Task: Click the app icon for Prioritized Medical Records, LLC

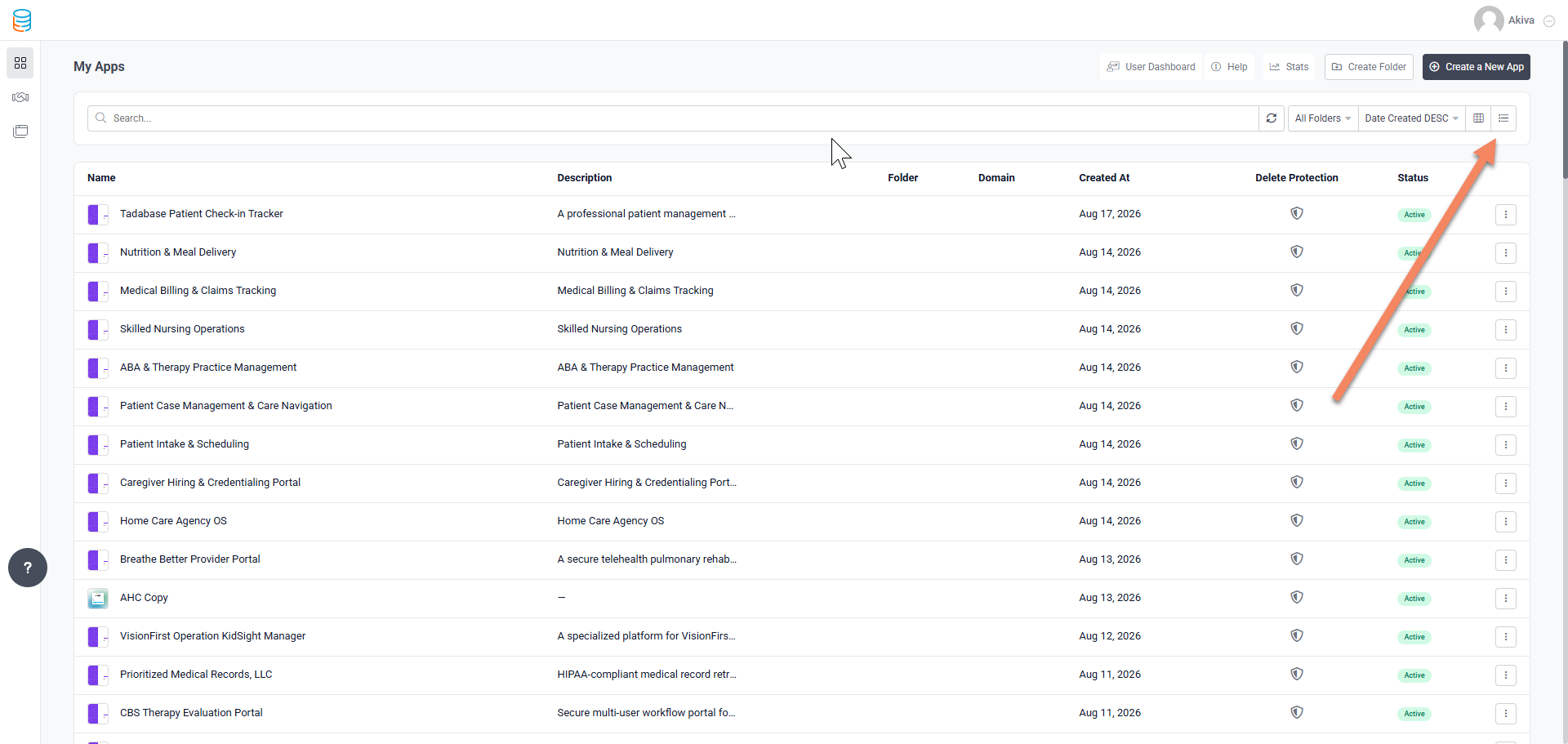Action: pos(98,675)
